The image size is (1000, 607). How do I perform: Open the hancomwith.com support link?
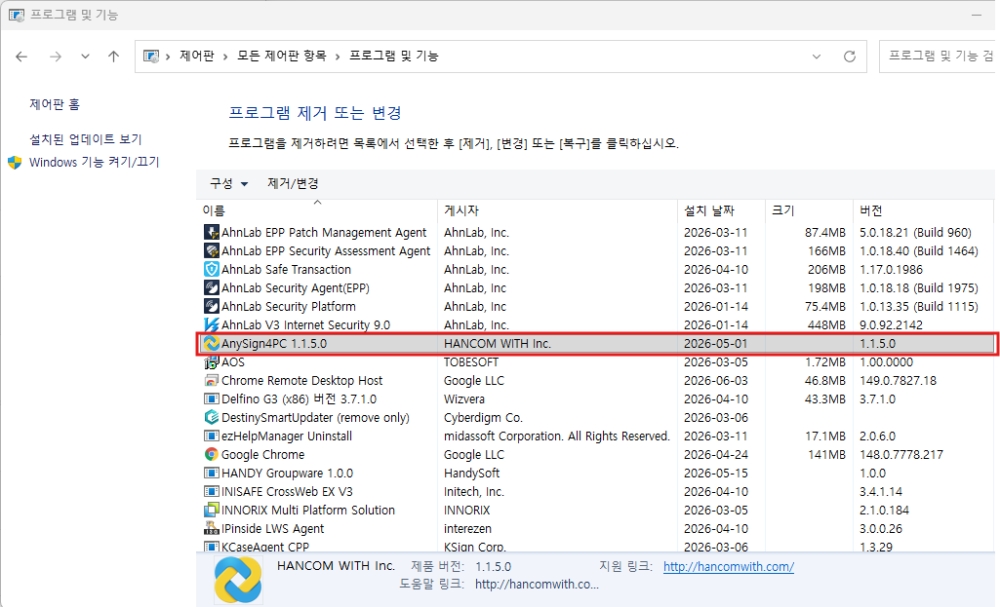pyautogui.click(x=728, y=566)
